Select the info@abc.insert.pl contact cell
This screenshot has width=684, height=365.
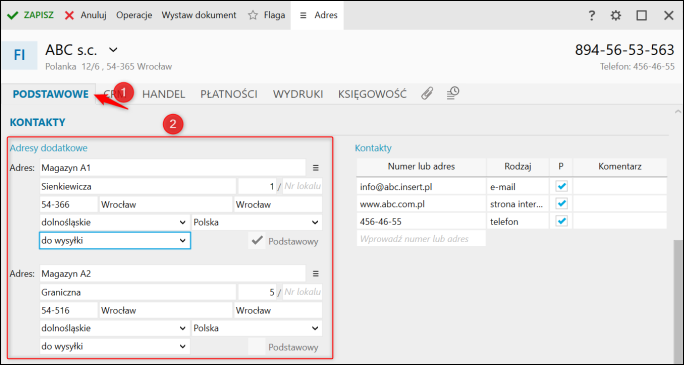point(421,187)
